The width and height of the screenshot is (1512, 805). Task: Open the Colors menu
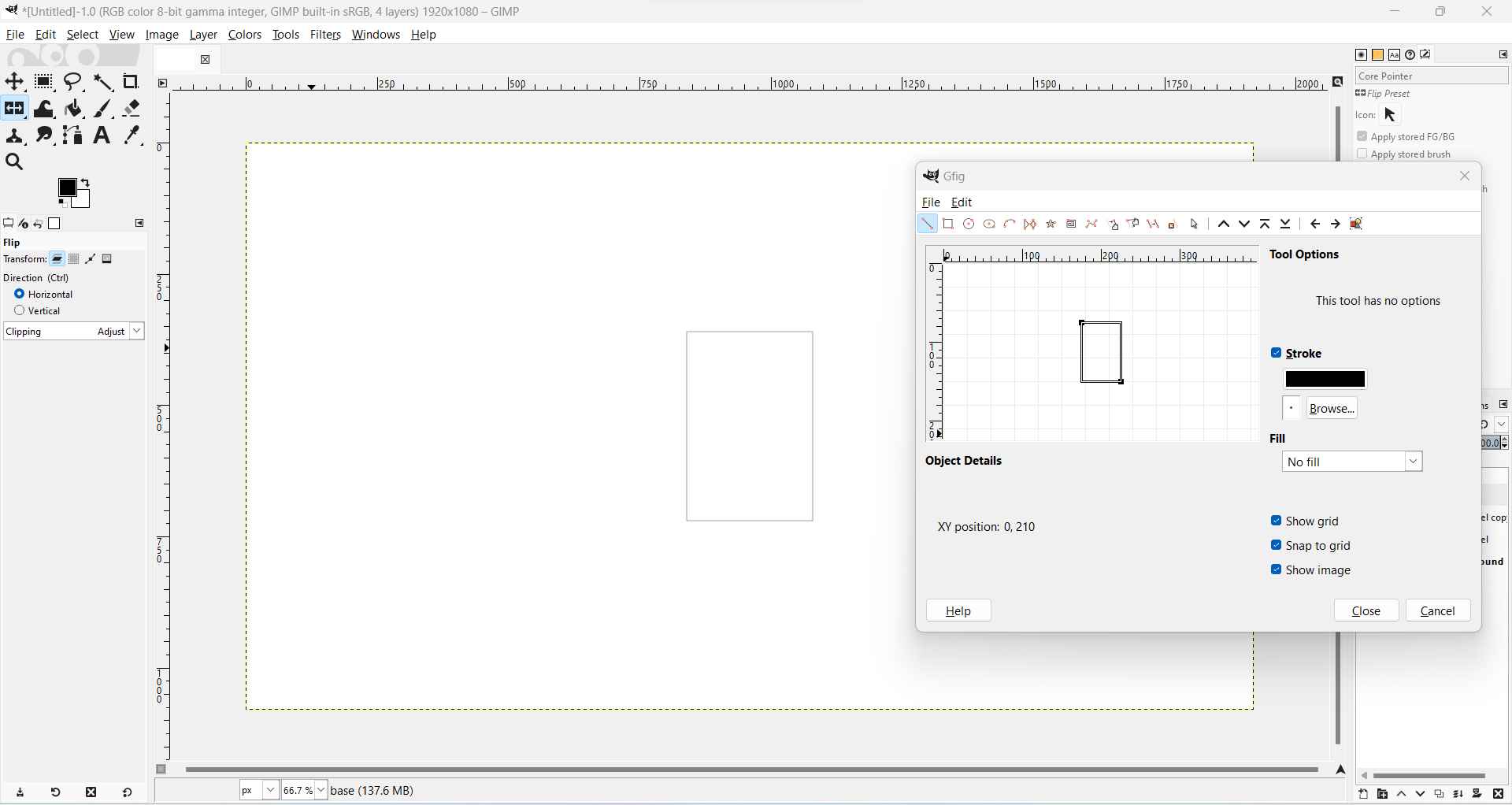click(x=245, y=35)
